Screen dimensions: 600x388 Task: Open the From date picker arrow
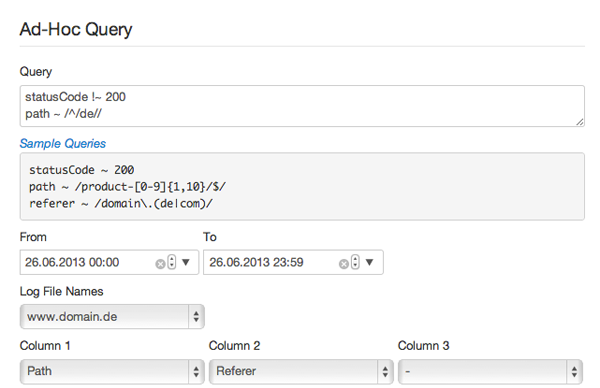coord(186,262)
